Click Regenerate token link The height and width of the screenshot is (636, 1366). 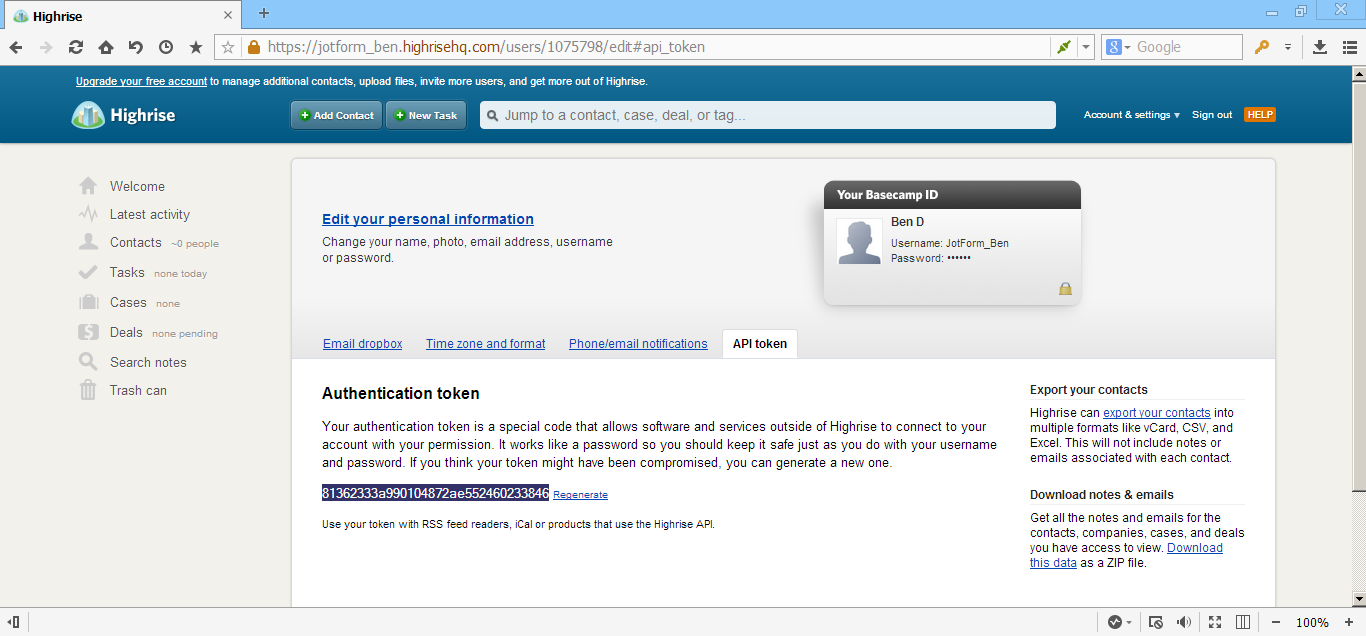coord(580,495)
